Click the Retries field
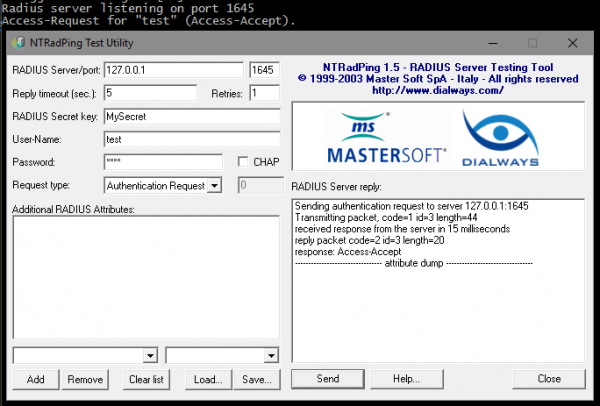Image resolution: width=600 pixels, height=406 pixels. point(264,93)
